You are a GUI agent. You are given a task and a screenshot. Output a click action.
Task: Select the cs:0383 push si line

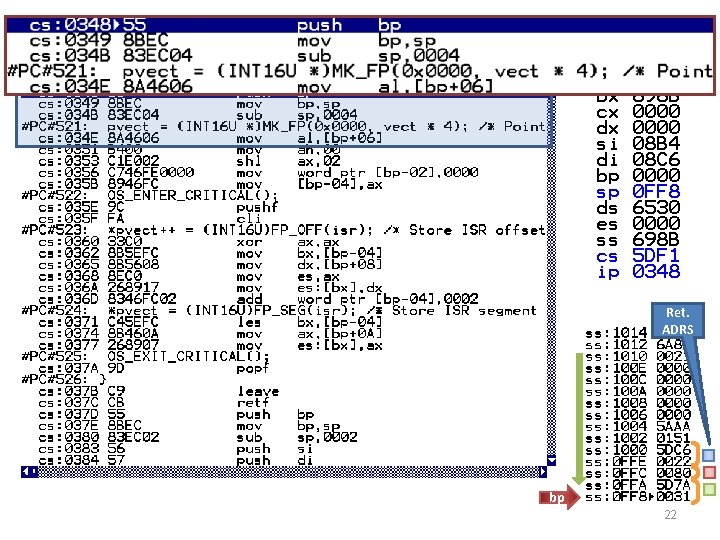pyautogui.click(x=176, y=449)
